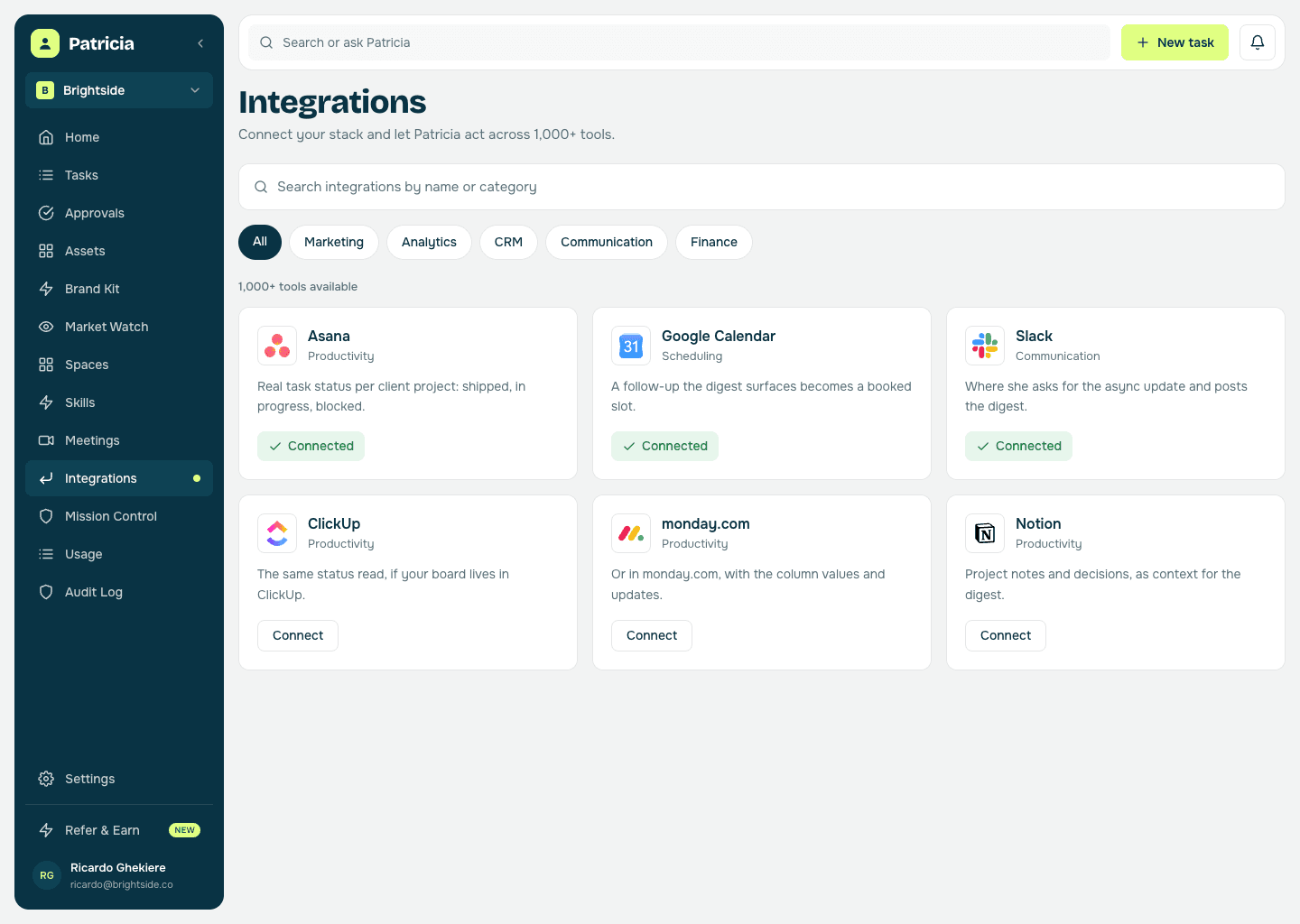Click the ClickUp app icon
The height and width of the screenshot is (924, 1300).
277,533
